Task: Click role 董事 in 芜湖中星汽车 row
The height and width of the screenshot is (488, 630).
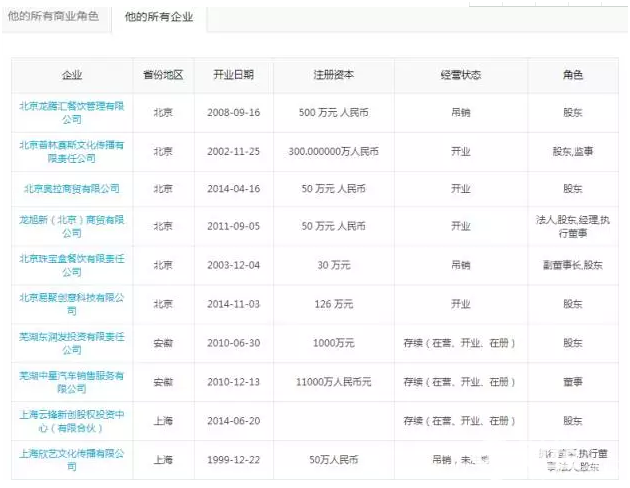Action: (573, 382)
